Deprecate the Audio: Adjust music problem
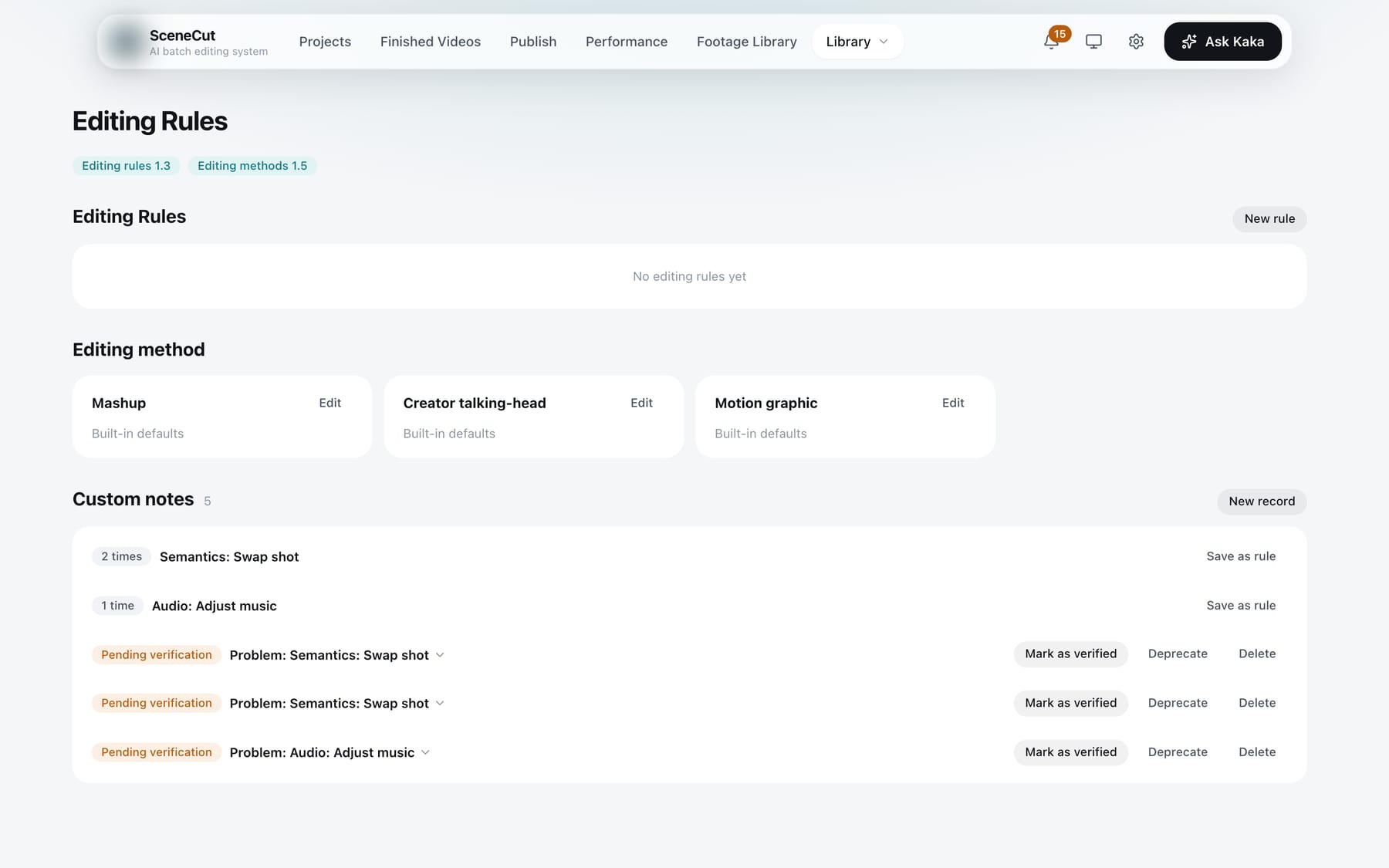This screenshot has height=868, width=1389. pos(1178,752)
